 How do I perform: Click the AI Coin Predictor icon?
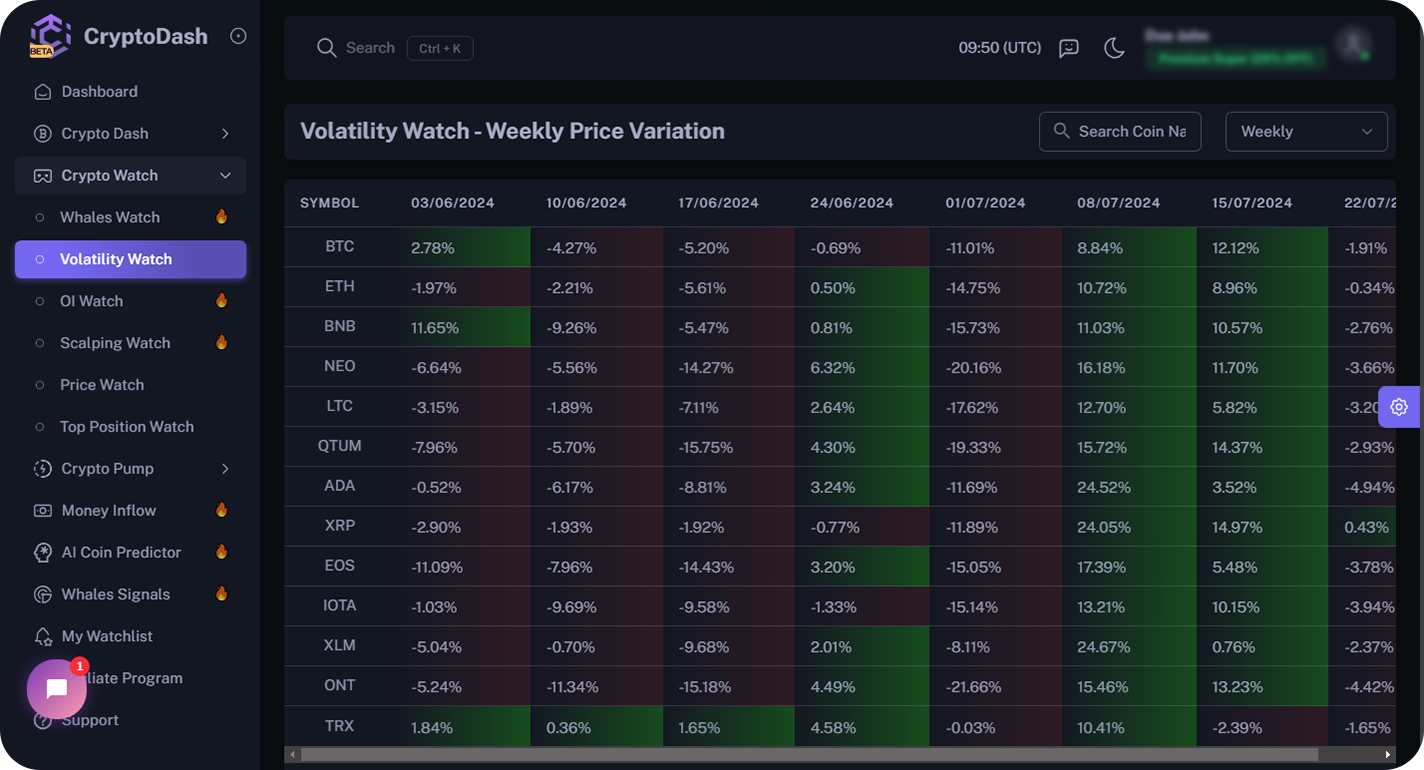(42, 553)
